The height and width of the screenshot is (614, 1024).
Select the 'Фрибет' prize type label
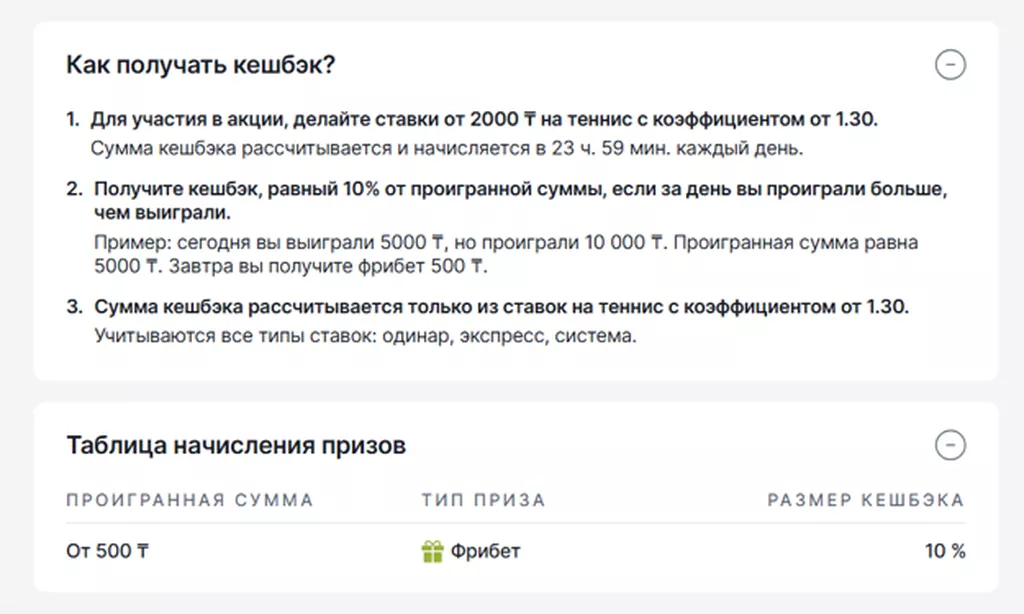(x=485, y=551)
